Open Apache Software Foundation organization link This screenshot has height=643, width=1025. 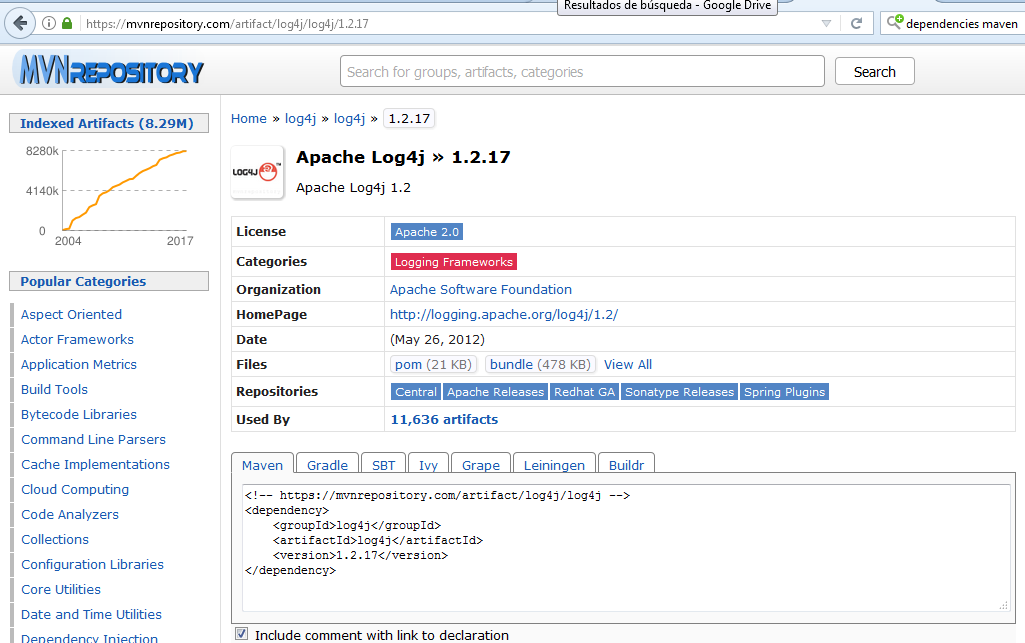[480, 289]
